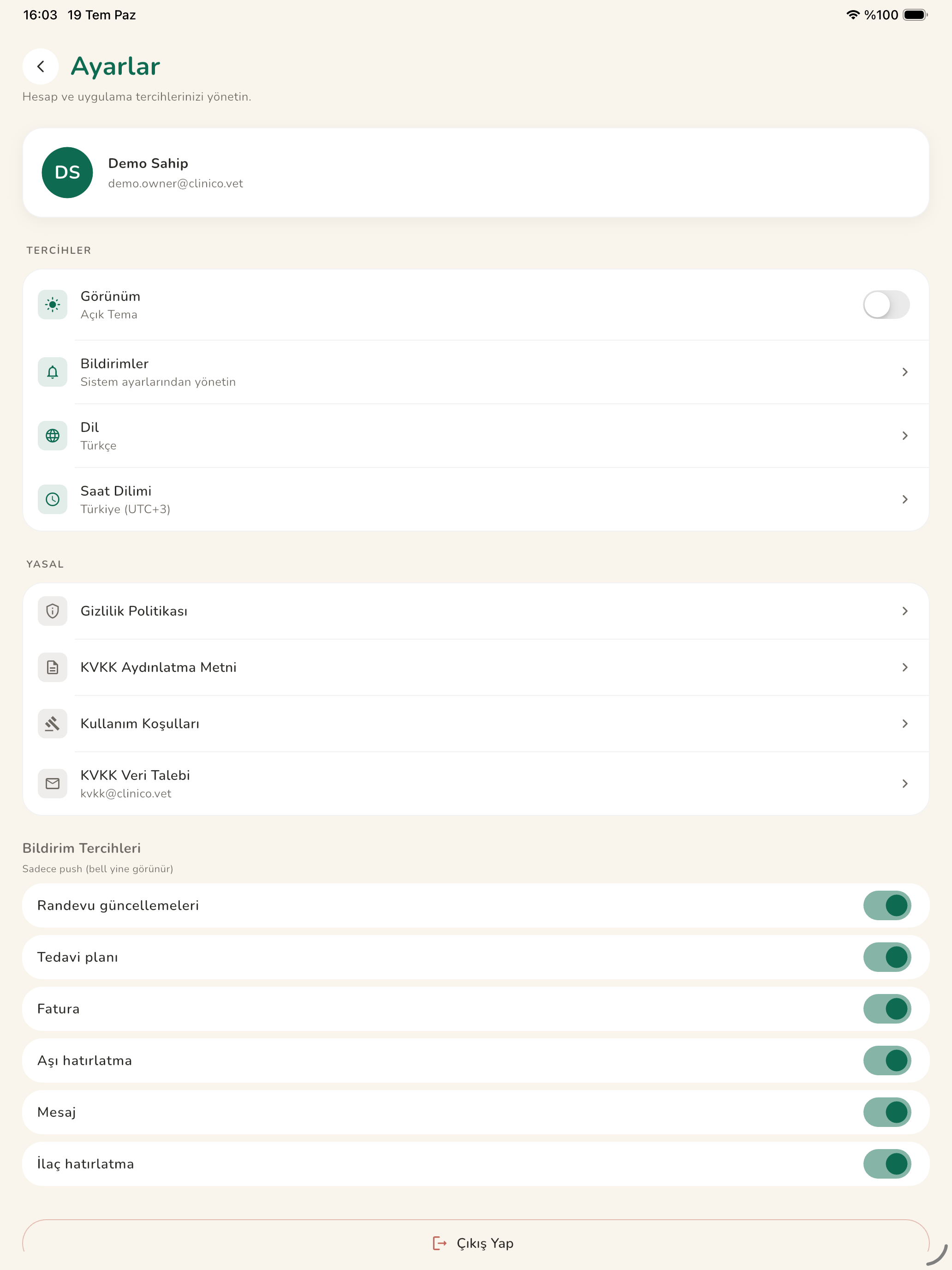
Task: Tap the globe icon for Dil
Action: click(x=53, y=436)
